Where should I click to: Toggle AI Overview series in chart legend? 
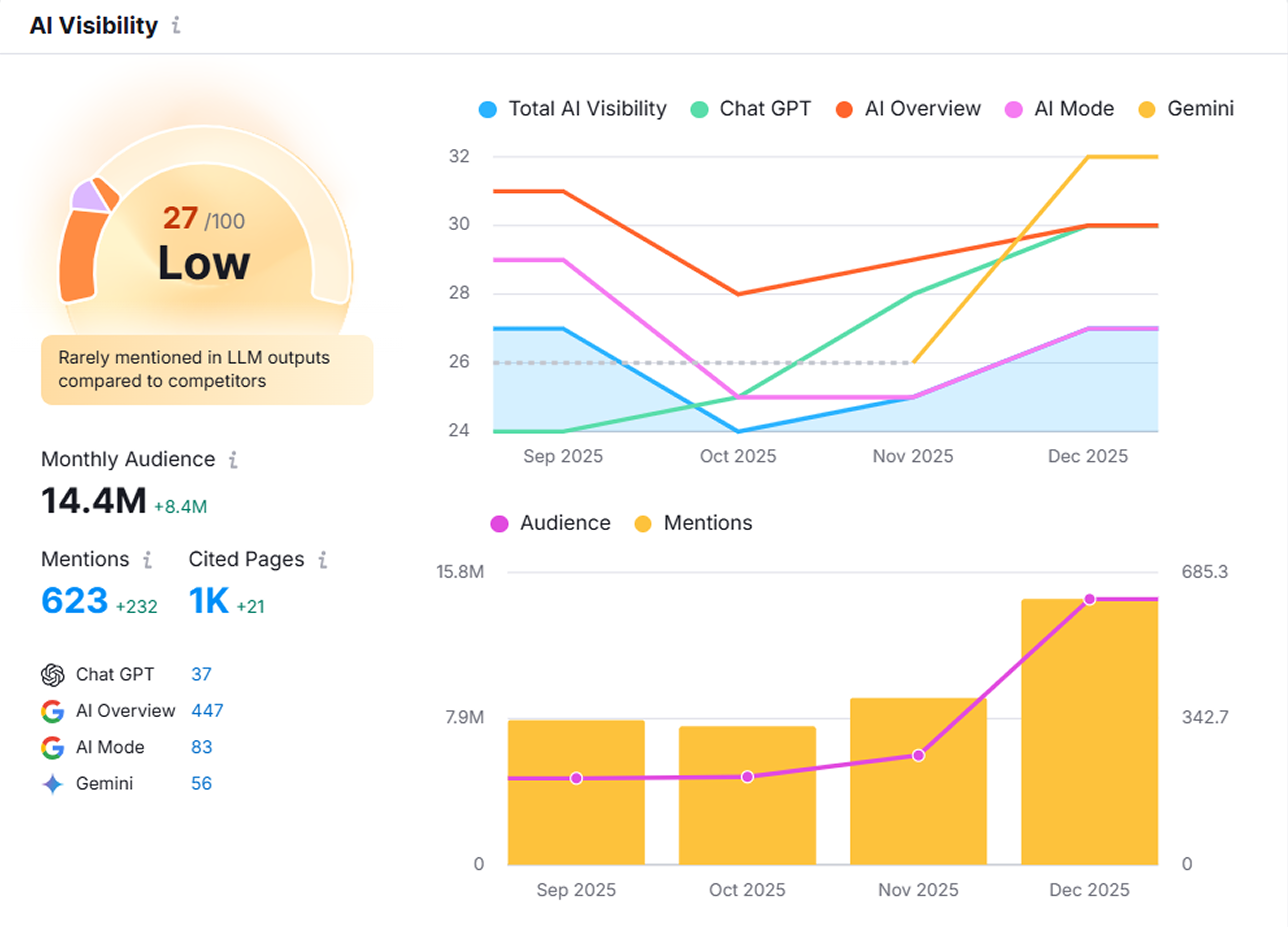[x=908, y=108]
